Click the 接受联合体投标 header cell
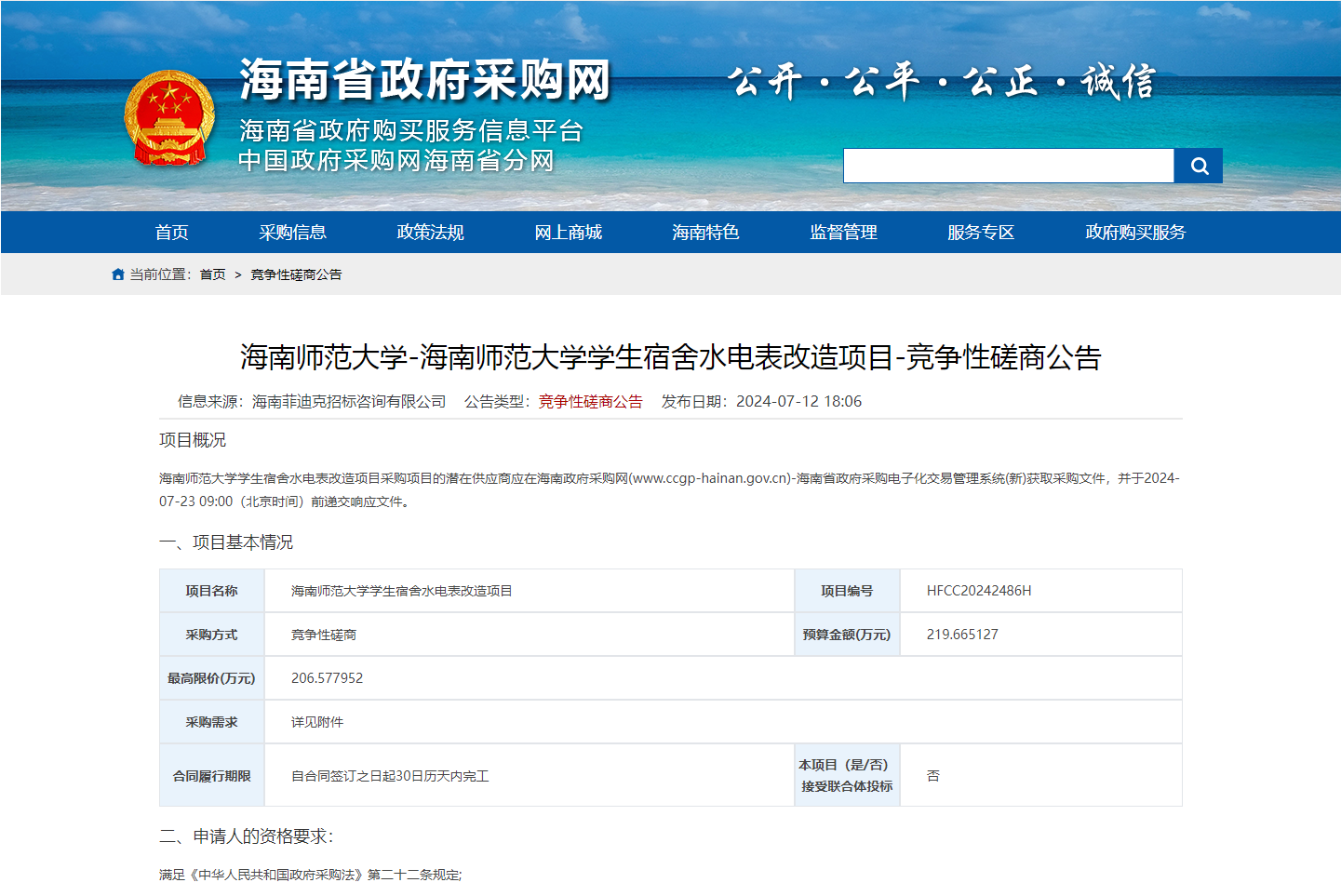 click(x=847, y=776)
